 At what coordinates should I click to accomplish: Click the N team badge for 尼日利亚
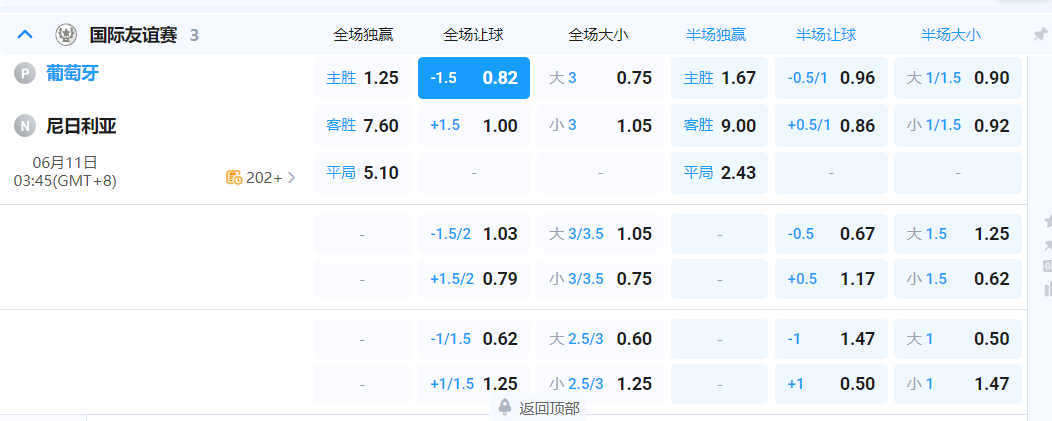(x=24, y=126)
